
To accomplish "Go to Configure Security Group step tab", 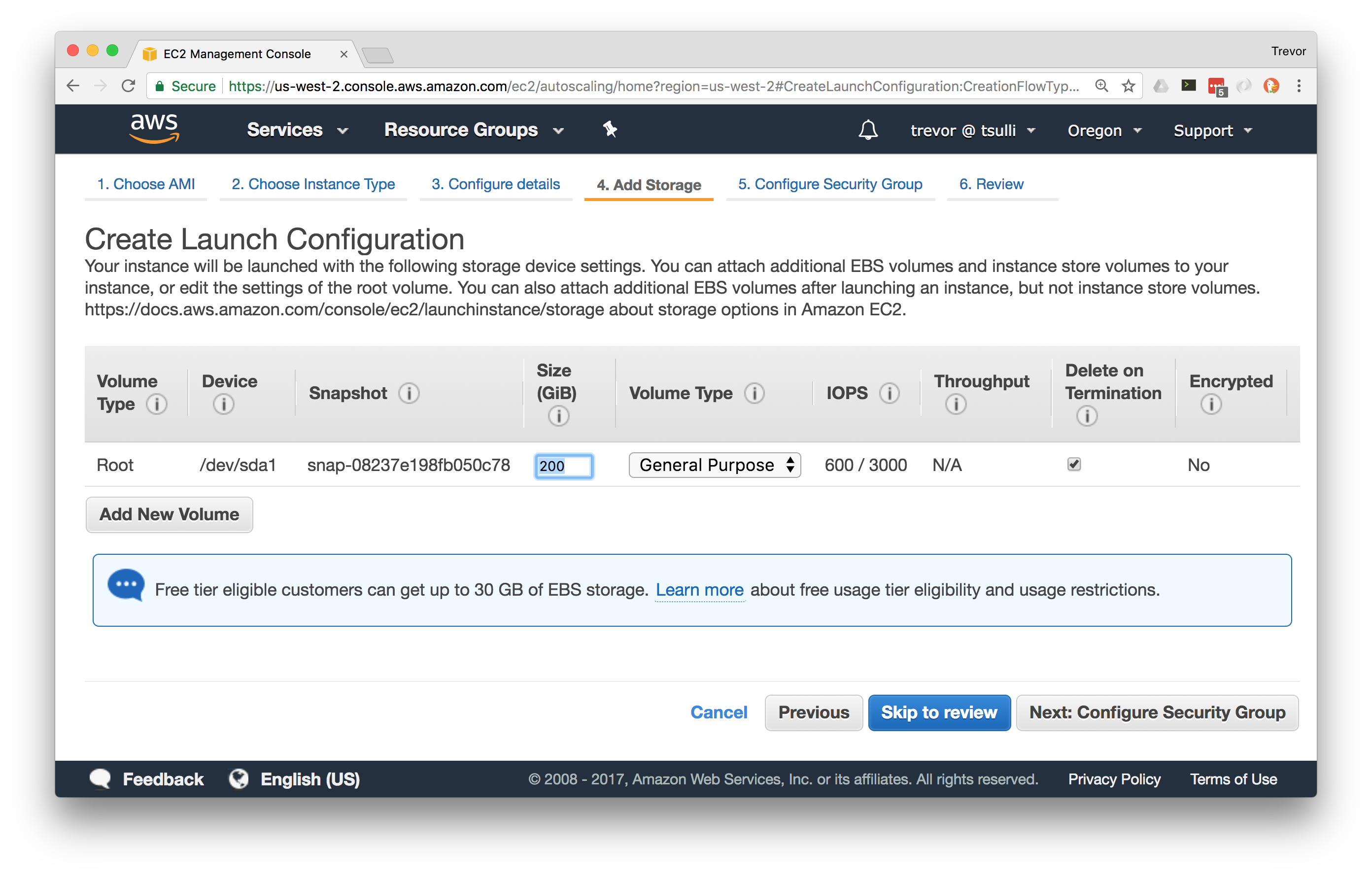I will pos(829,185).
